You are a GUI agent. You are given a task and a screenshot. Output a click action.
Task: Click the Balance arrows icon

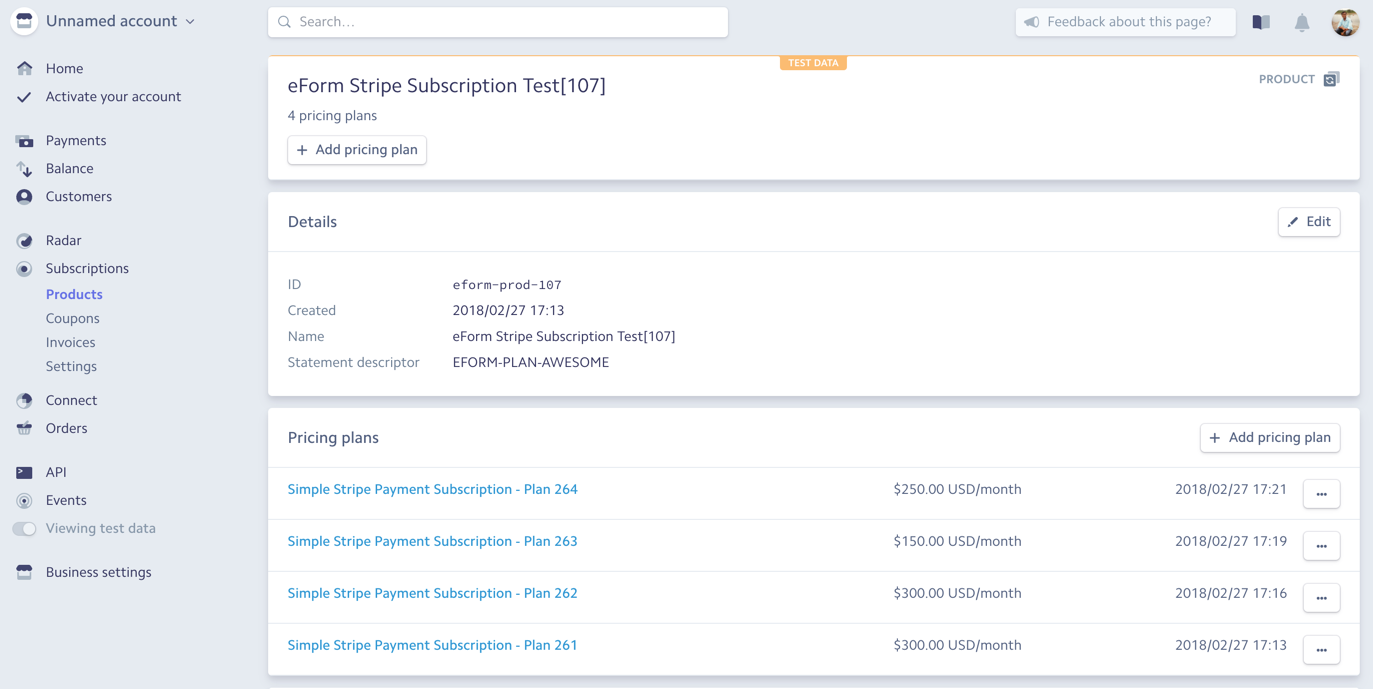[x=24, y=169]
